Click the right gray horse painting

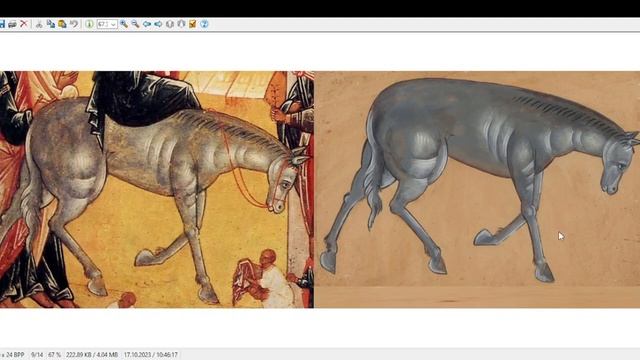[x=477, y=189]
